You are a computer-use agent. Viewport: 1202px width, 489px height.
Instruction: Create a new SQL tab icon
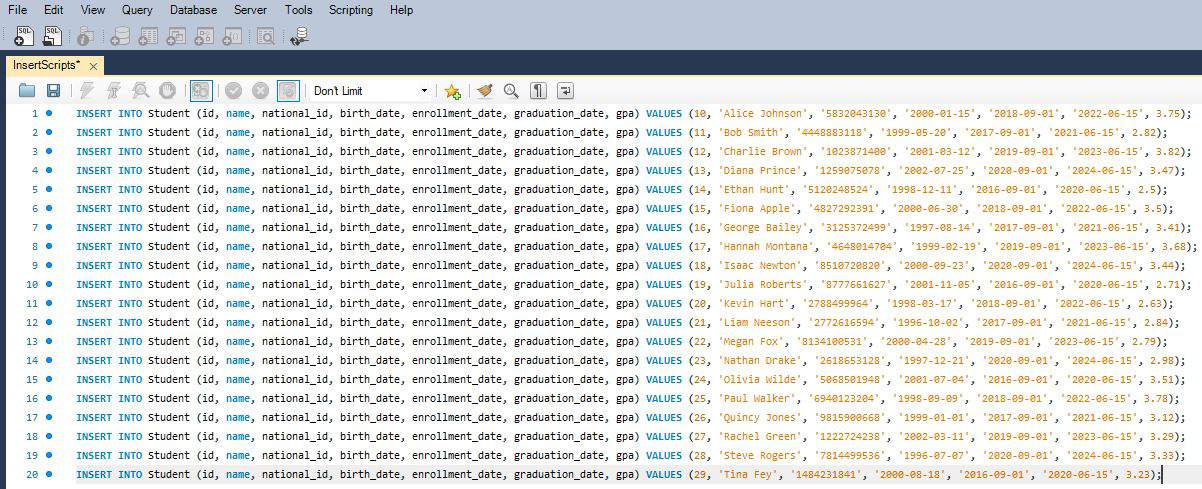(x=24, y=36)
